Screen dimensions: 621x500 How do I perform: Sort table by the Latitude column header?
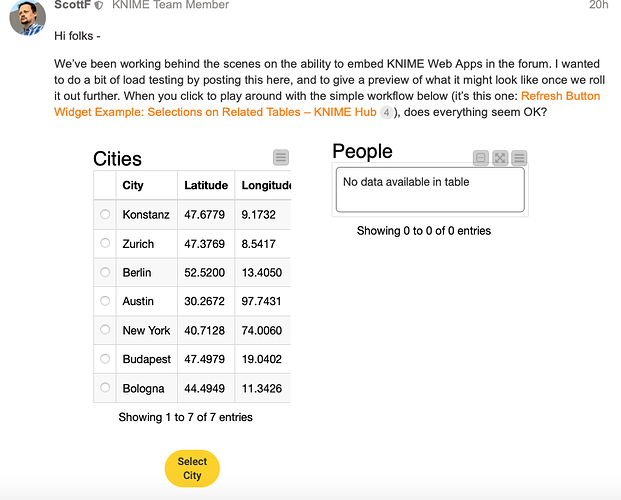(207, 185)
